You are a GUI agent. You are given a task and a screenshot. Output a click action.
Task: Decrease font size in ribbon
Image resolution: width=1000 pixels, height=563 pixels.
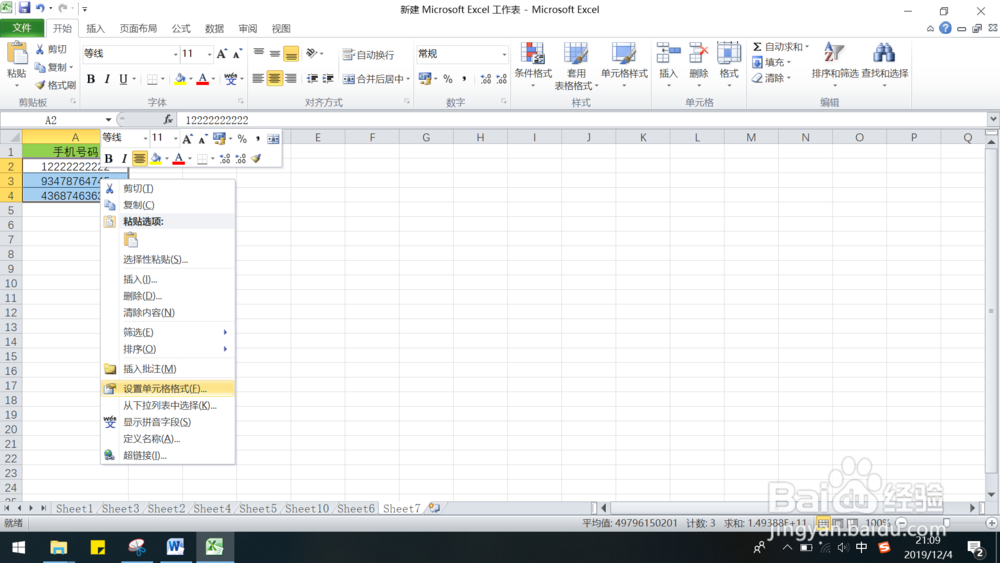pos(237,54)
